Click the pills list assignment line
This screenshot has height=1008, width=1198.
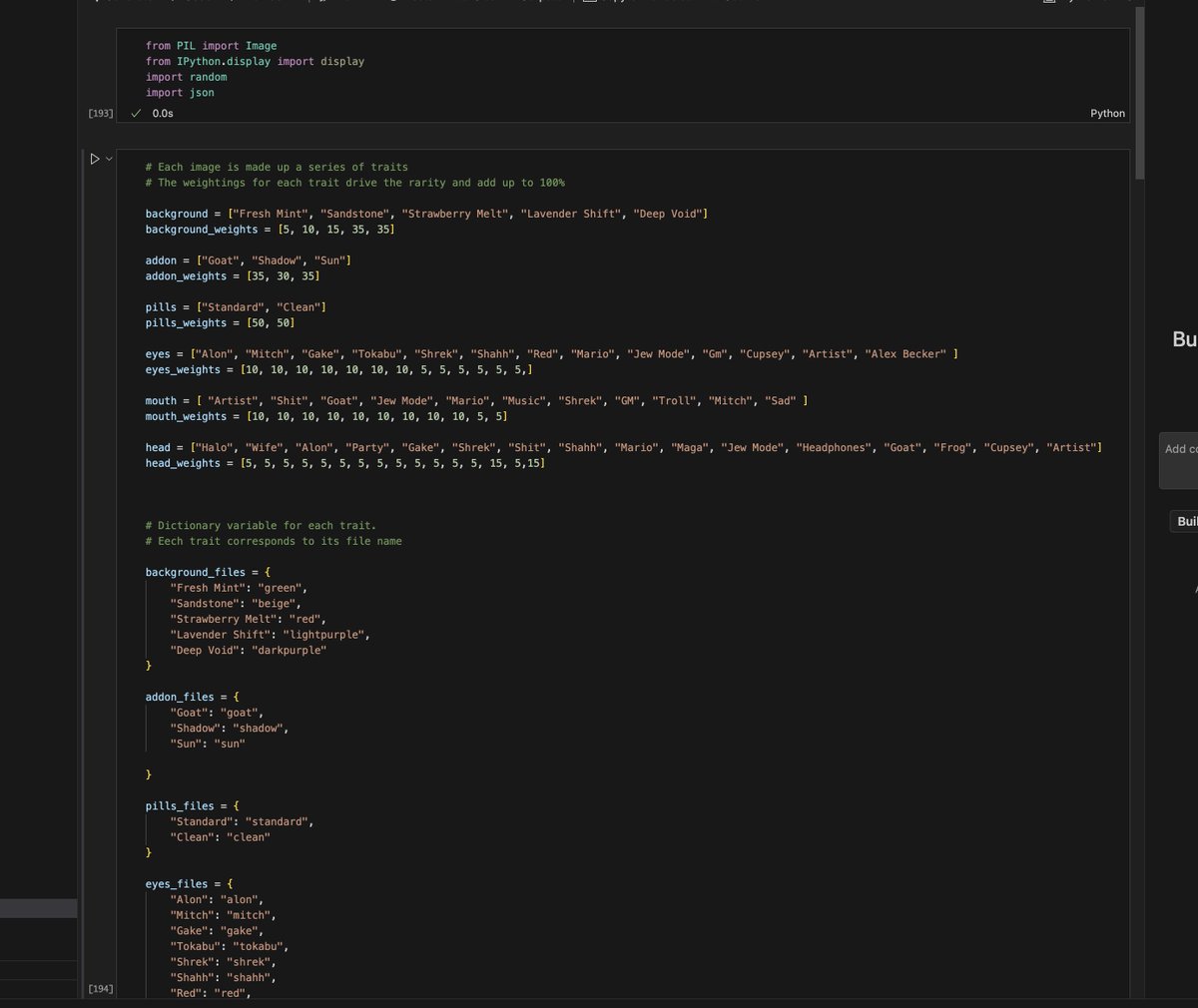pos(236,308)
